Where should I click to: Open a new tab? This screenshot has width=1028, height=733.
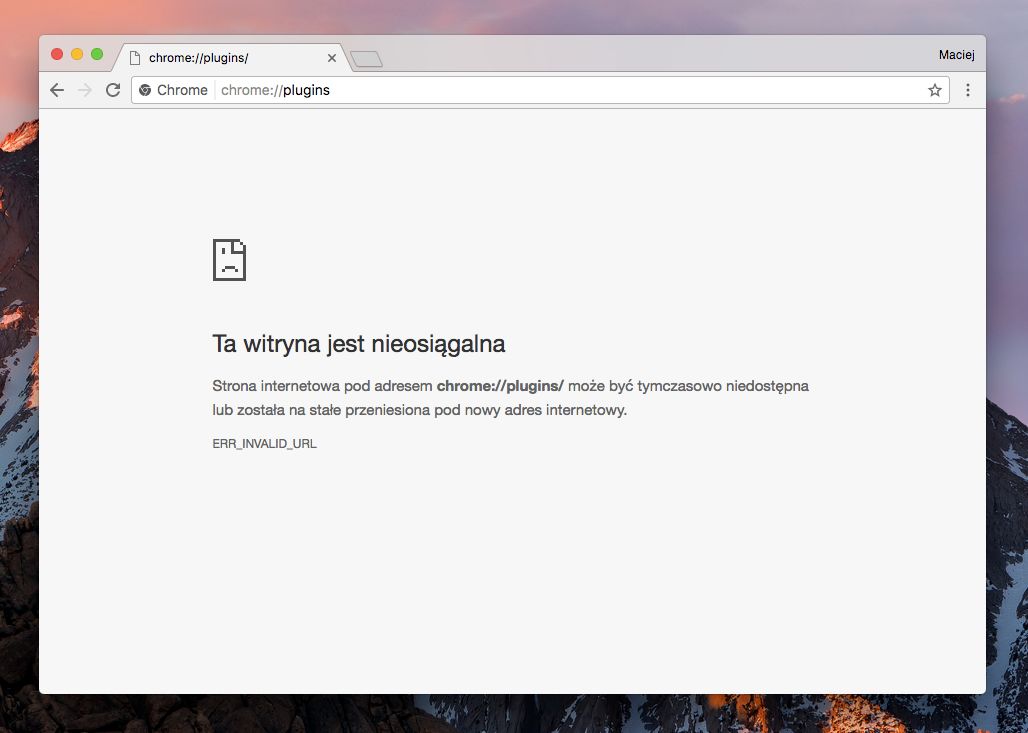pos(366,60)
